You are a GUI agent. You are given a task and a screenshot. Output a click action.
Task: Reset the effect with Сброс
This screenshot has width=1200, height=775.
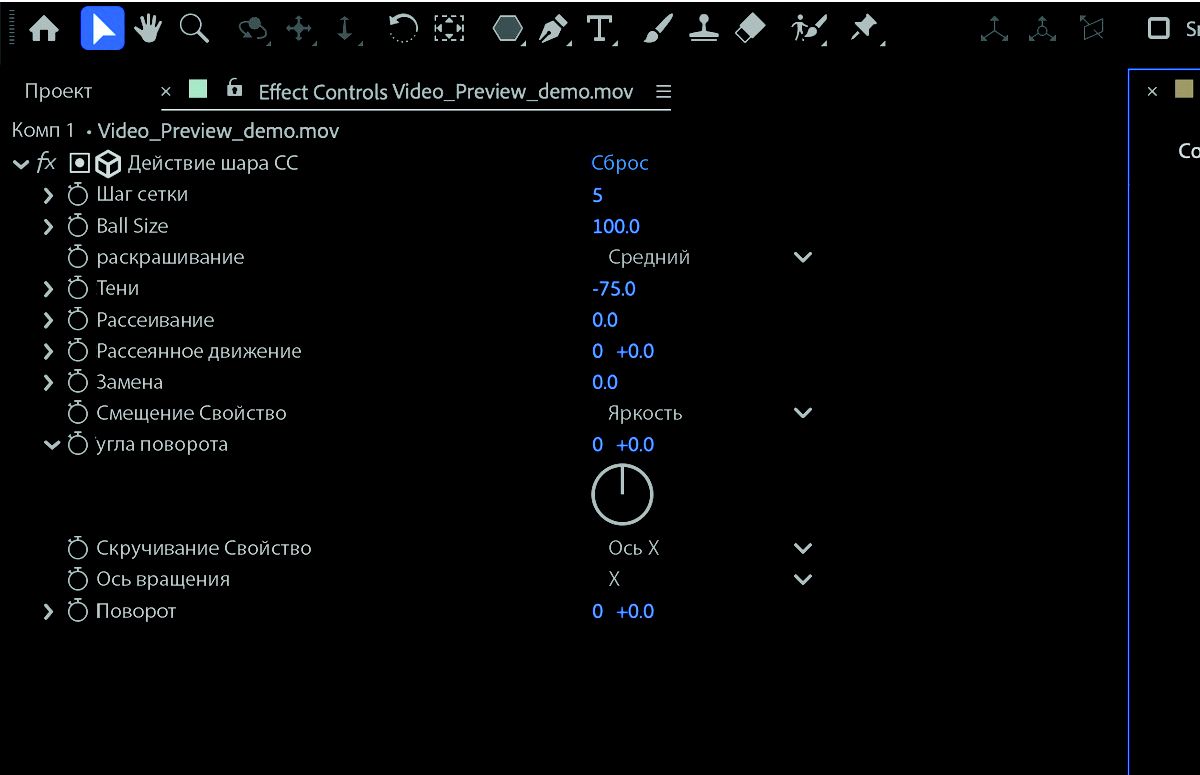tap(620, 163)
